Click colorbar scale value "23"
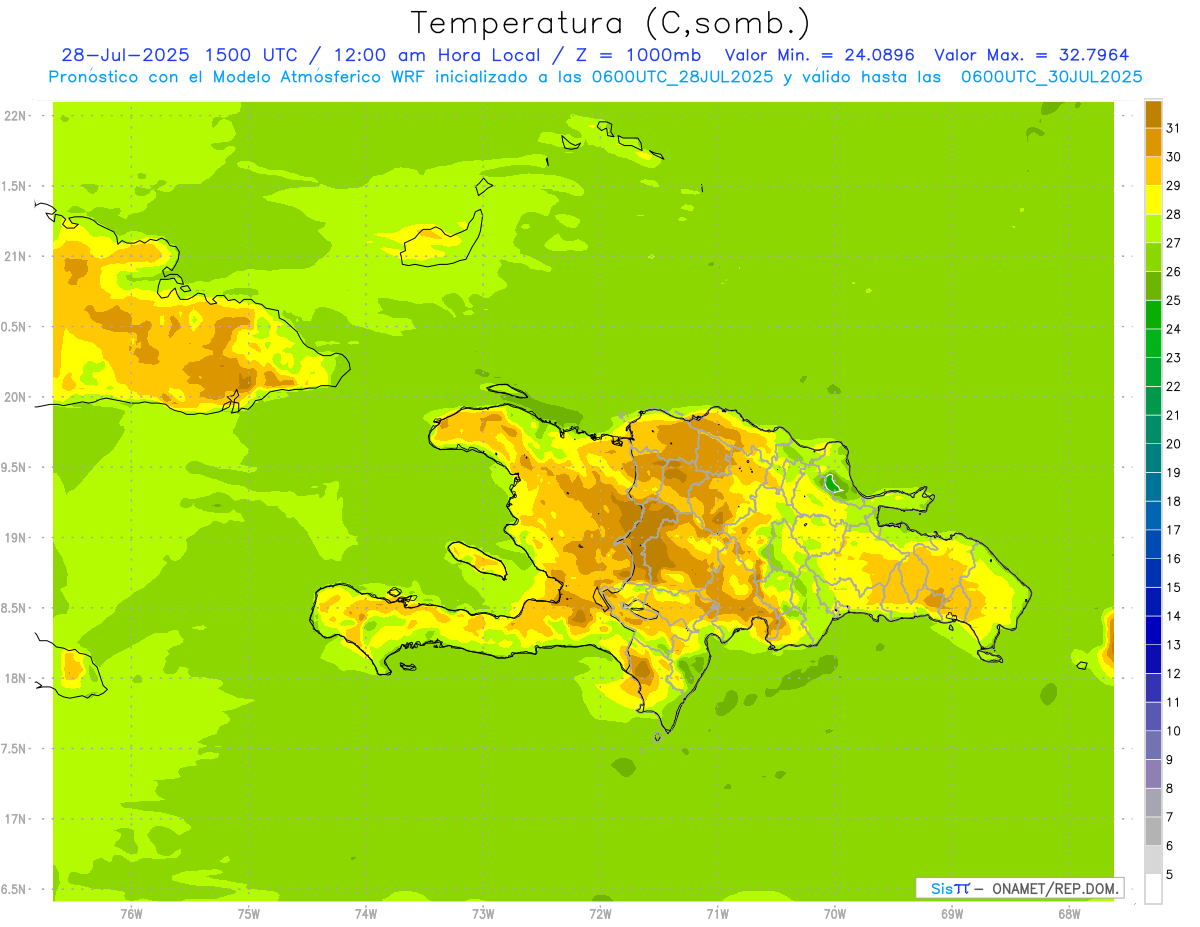The image size is (1200, 927). click(x=1173, y=358)
